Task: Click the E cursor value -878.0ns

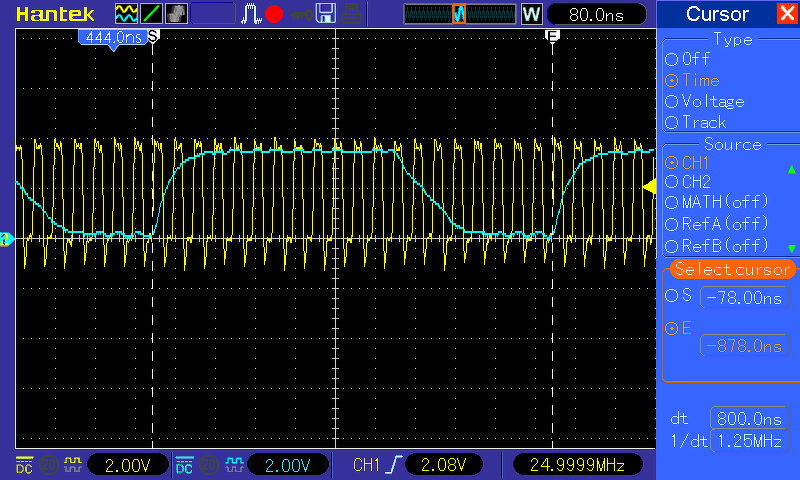Action: (745, 346)
